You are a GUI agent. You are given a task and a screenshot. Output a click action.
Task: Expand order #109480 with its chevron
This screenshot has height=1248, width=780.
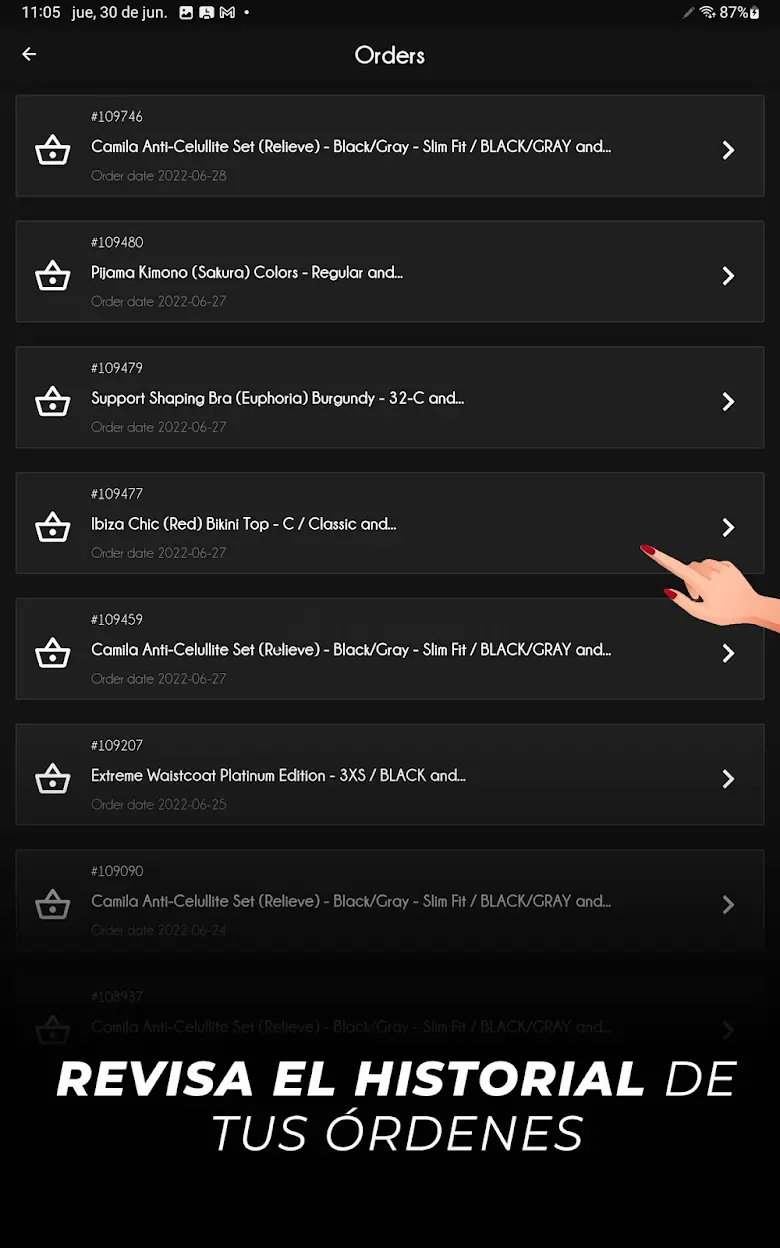(728, 276)
